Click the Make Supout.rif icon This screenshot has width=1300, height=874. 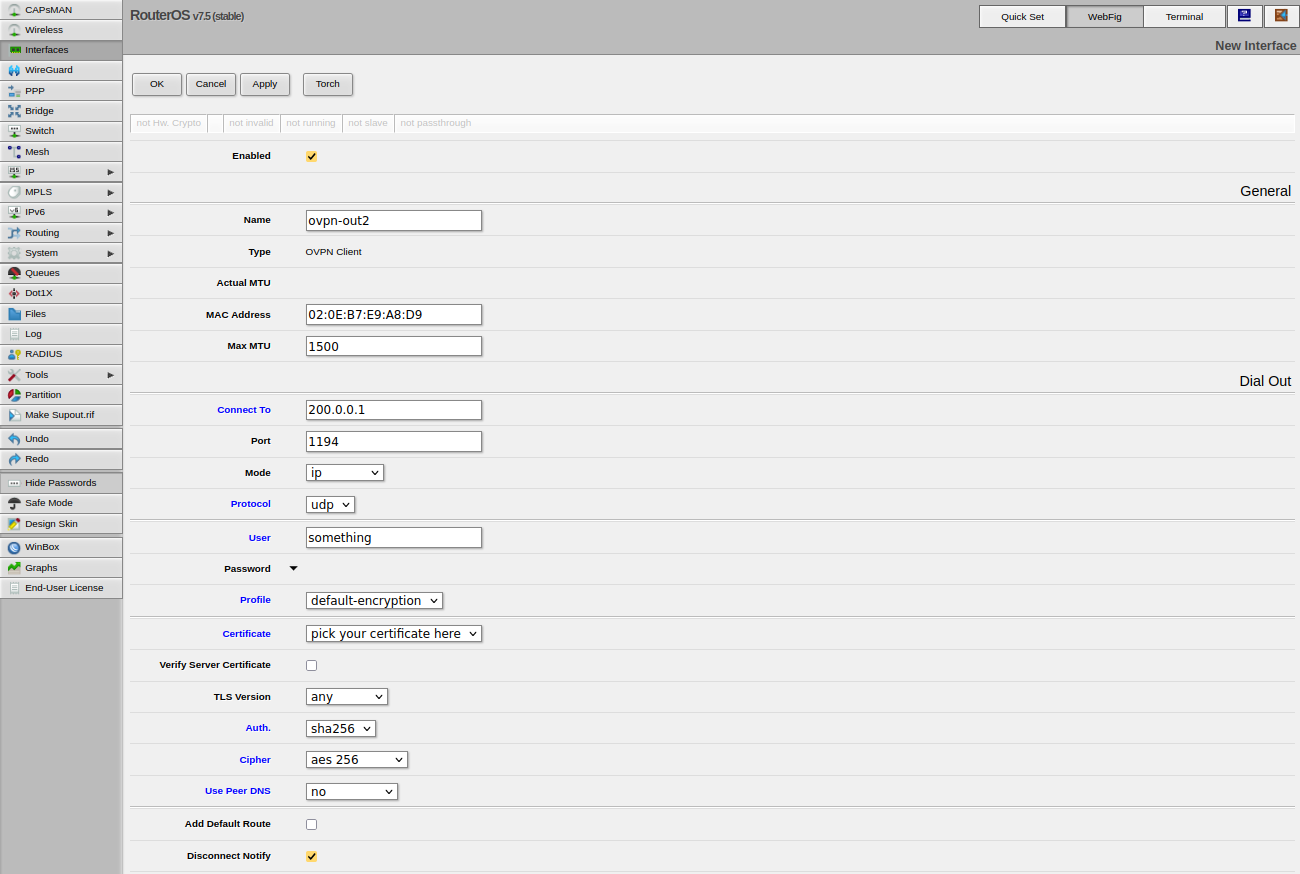click(14, 415)
